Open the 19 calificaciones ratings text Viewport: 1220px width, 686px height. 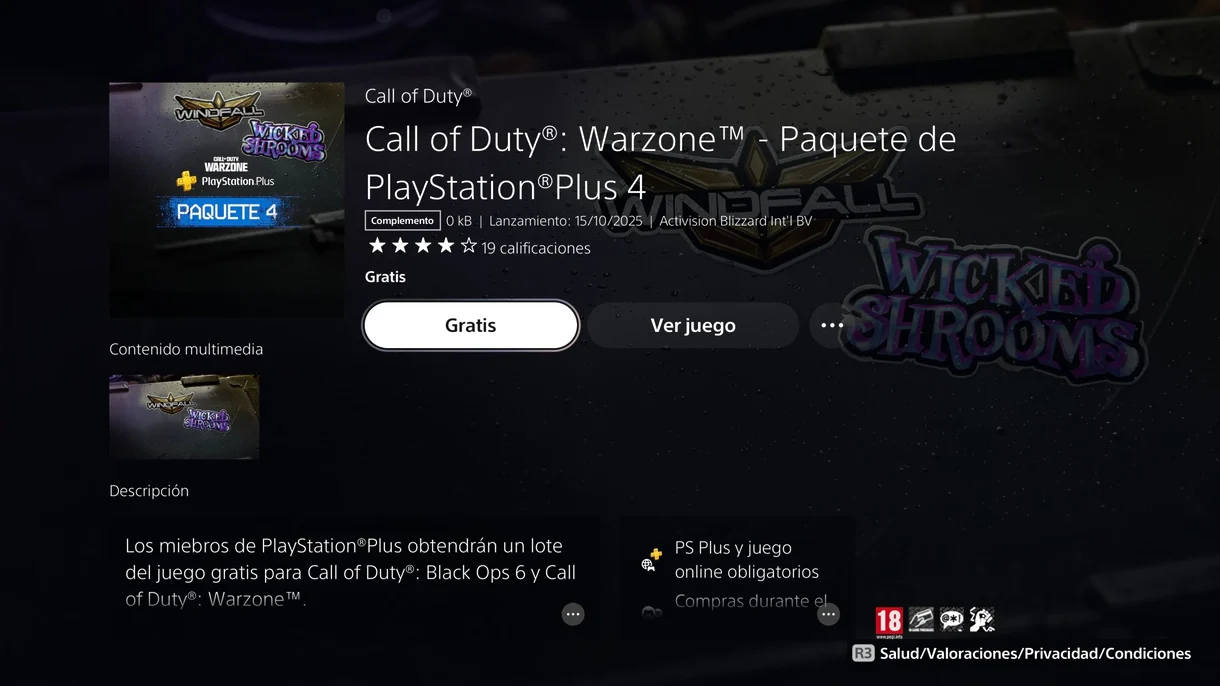tap(536, 248)
